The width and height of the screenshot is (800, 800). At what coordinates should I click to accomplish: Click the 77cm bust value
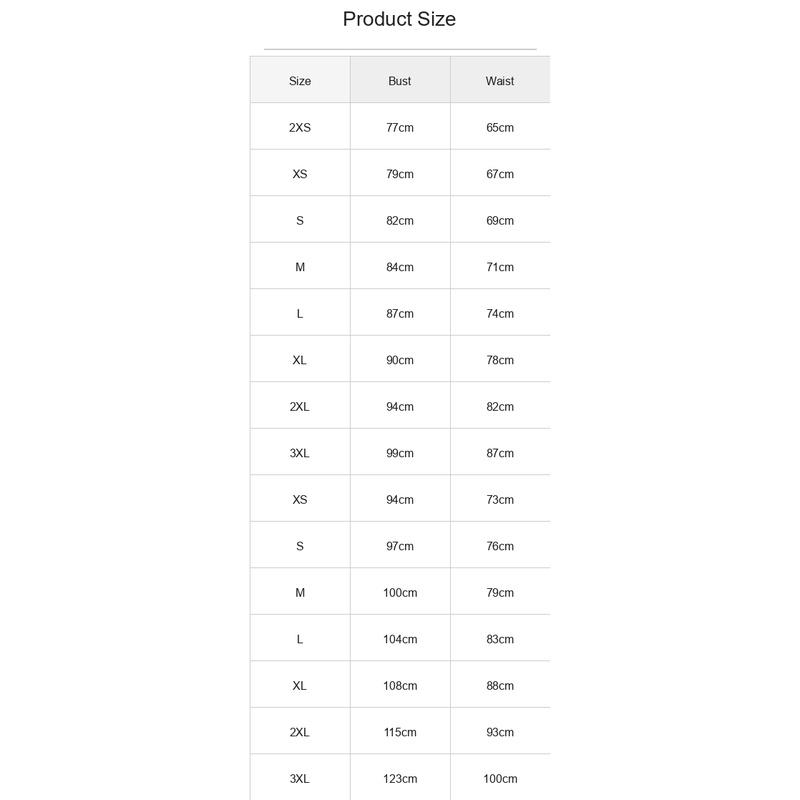click(x=400, y=127)
